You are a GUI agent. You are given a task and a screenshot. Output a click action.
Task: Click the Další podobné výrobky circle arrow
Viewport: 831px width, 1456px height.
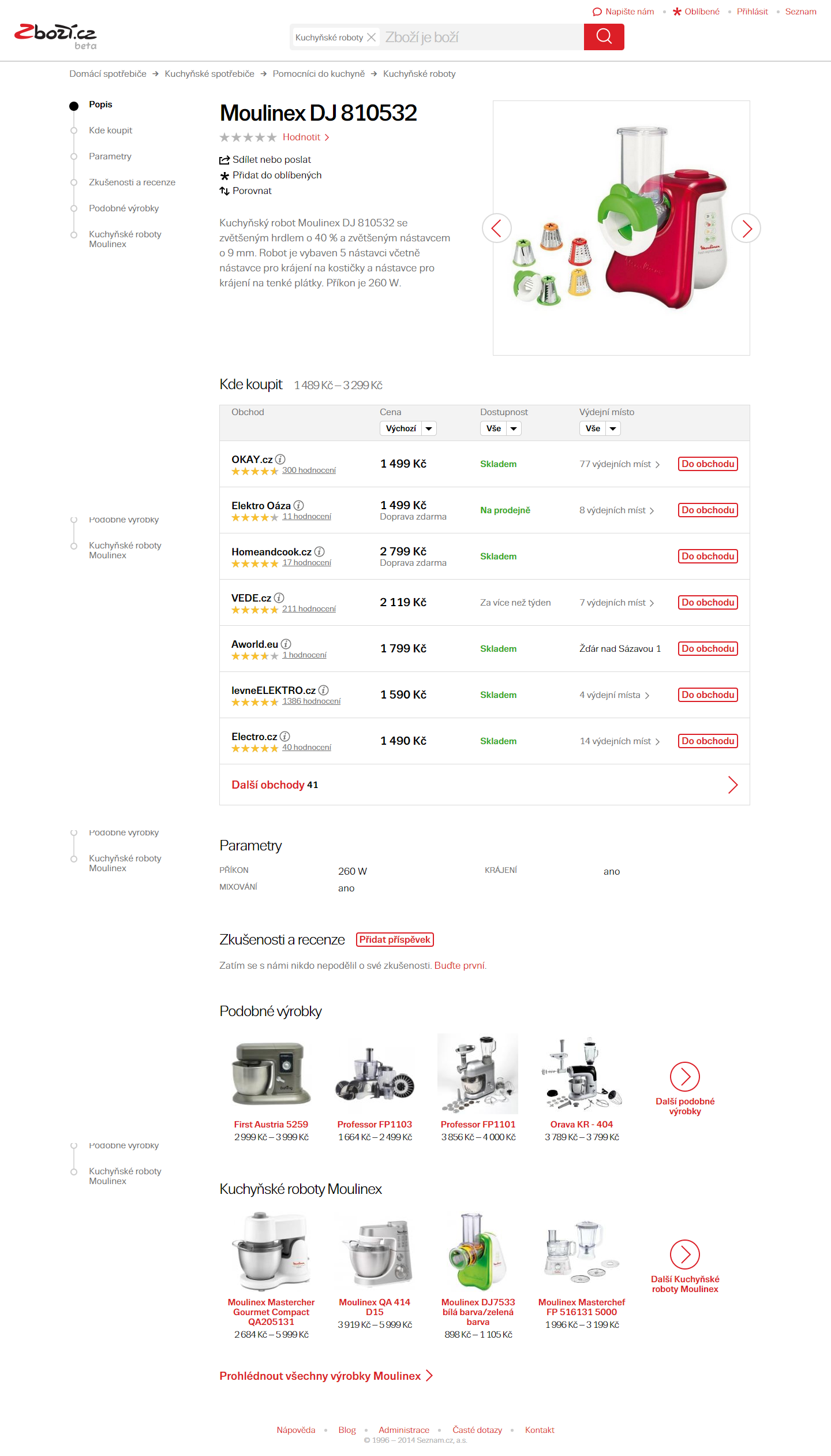(685, 1077)
